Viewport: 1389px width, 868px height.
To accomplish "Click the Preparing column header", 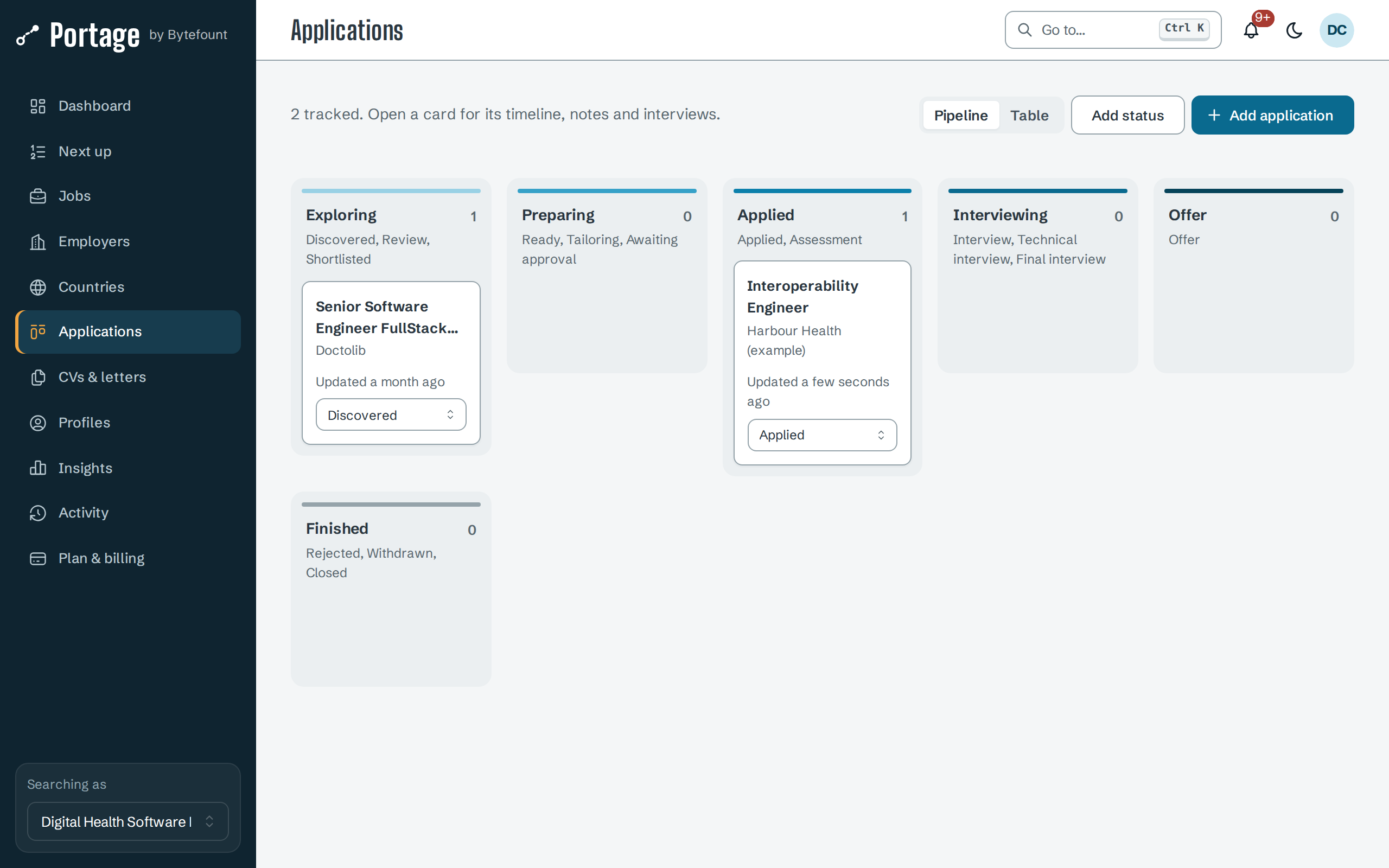I will 558,215.
